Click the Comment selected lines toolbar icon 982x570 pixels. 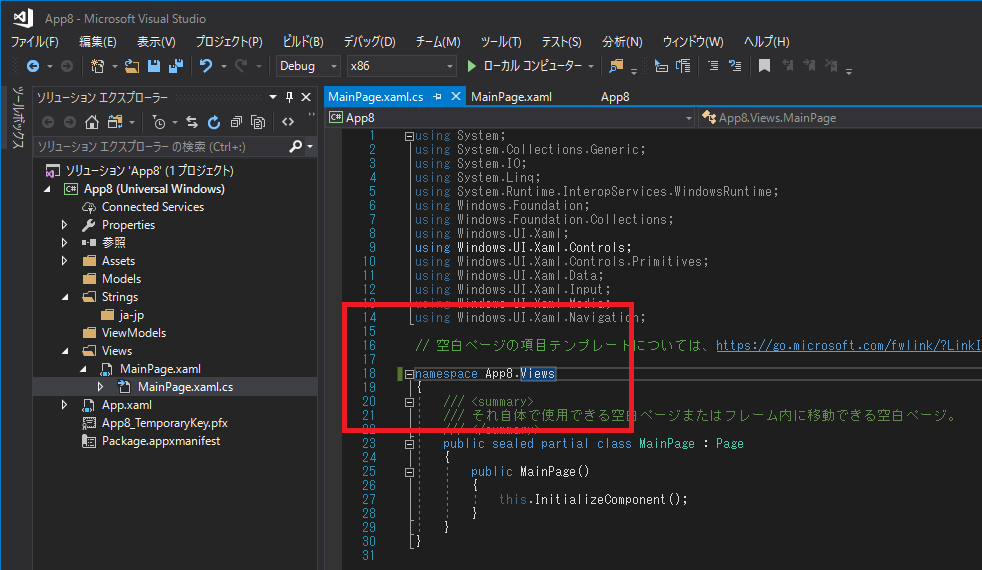coord(661,66)
